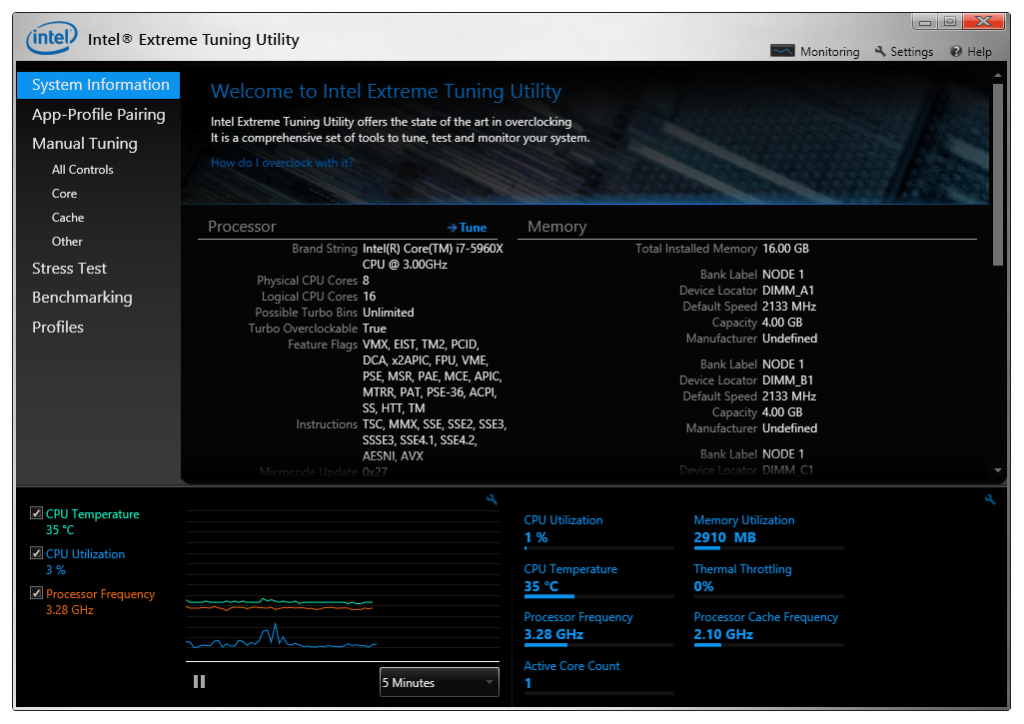1024x724 pixels.
Task: Click the Processor Frequency meter bar
Action: [x=598, y=645]
